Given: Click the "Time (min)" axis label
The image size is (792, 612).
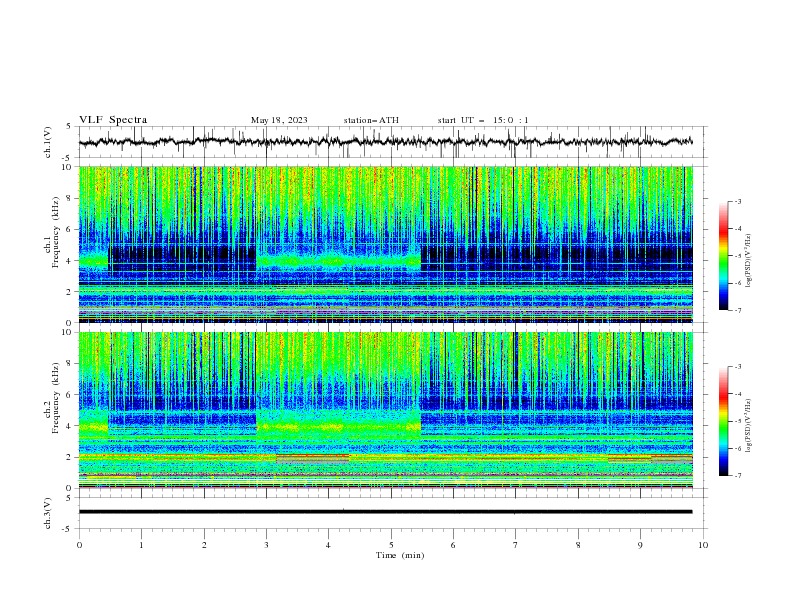Looking at the screenshot, I should coord(400,555).
